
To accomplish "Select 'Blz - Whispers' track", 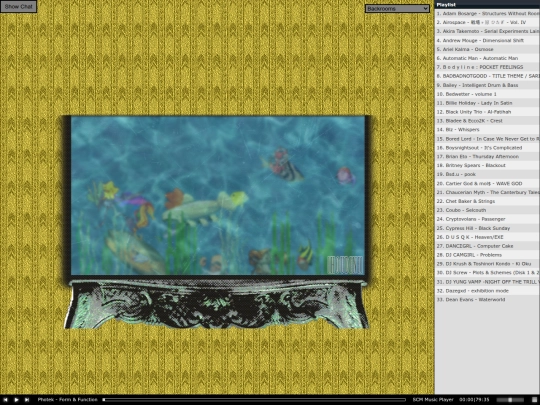I will point(487,130).
